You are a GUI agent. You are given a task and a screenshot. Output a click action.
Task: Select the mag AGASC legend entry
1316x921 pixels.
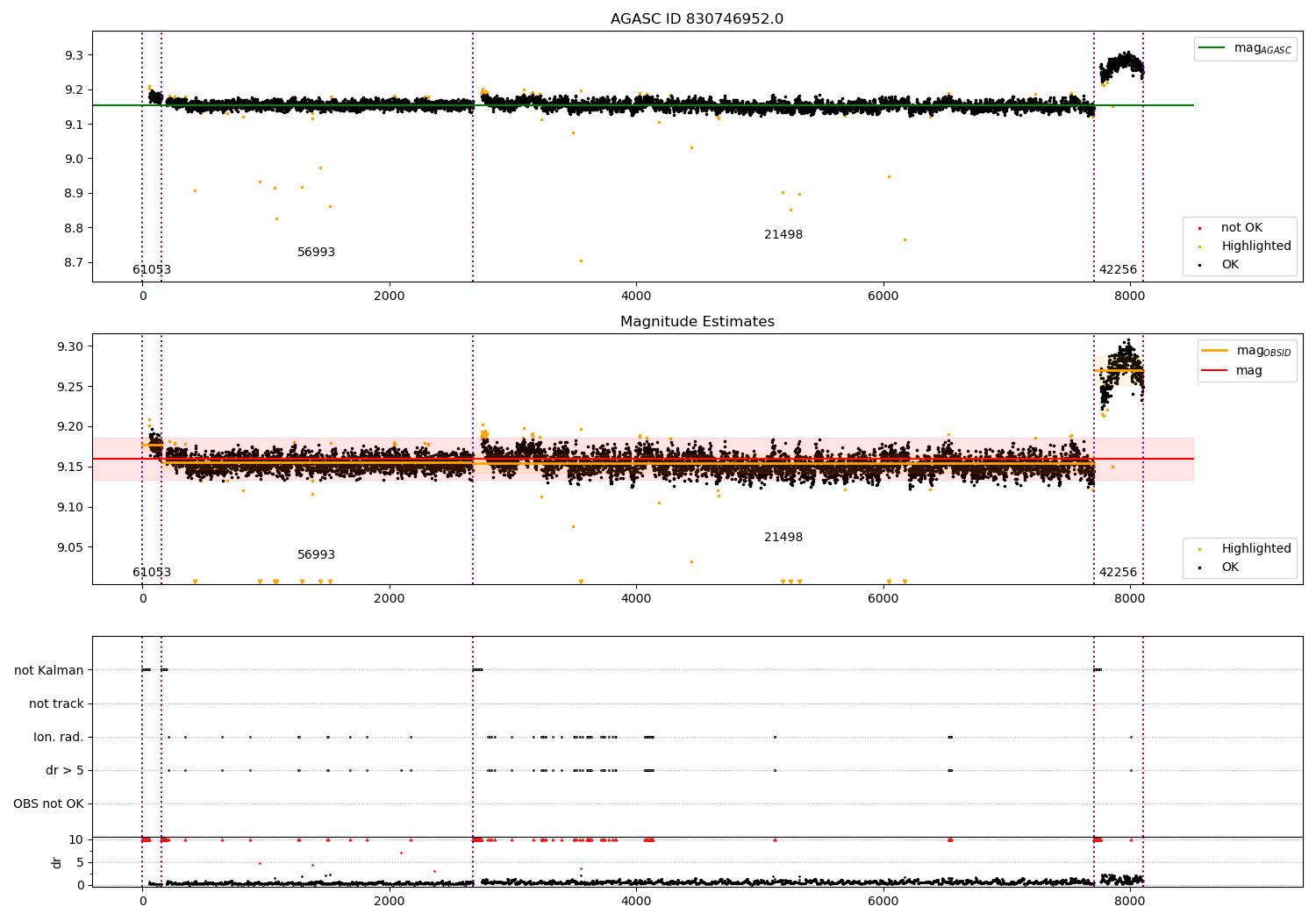pyautogui.click(x=1245, y=48)
